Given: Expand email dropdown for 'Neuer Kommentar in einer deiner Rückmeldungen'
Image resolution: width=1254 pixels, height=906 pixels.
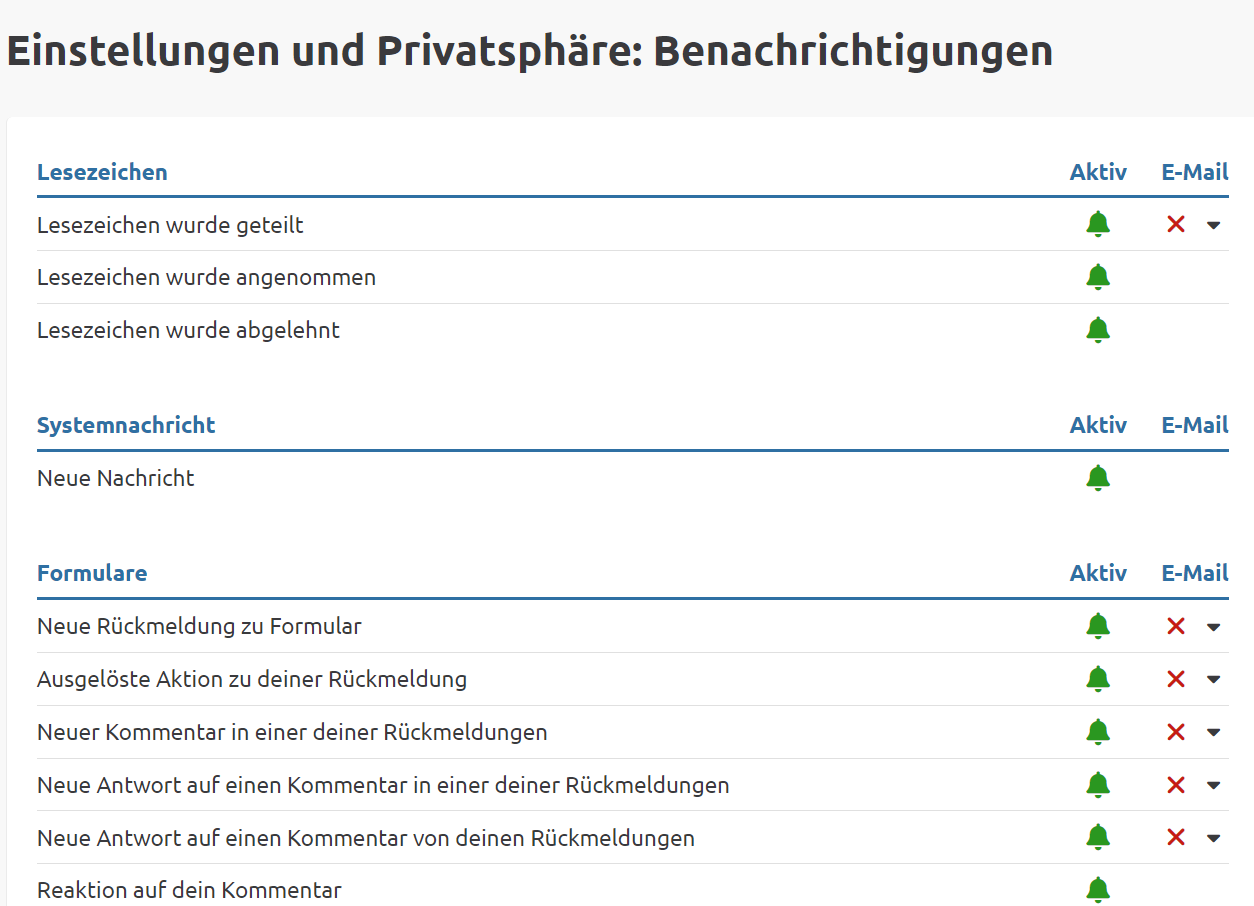Looking at the screenshot, I should pos(1214,733).
